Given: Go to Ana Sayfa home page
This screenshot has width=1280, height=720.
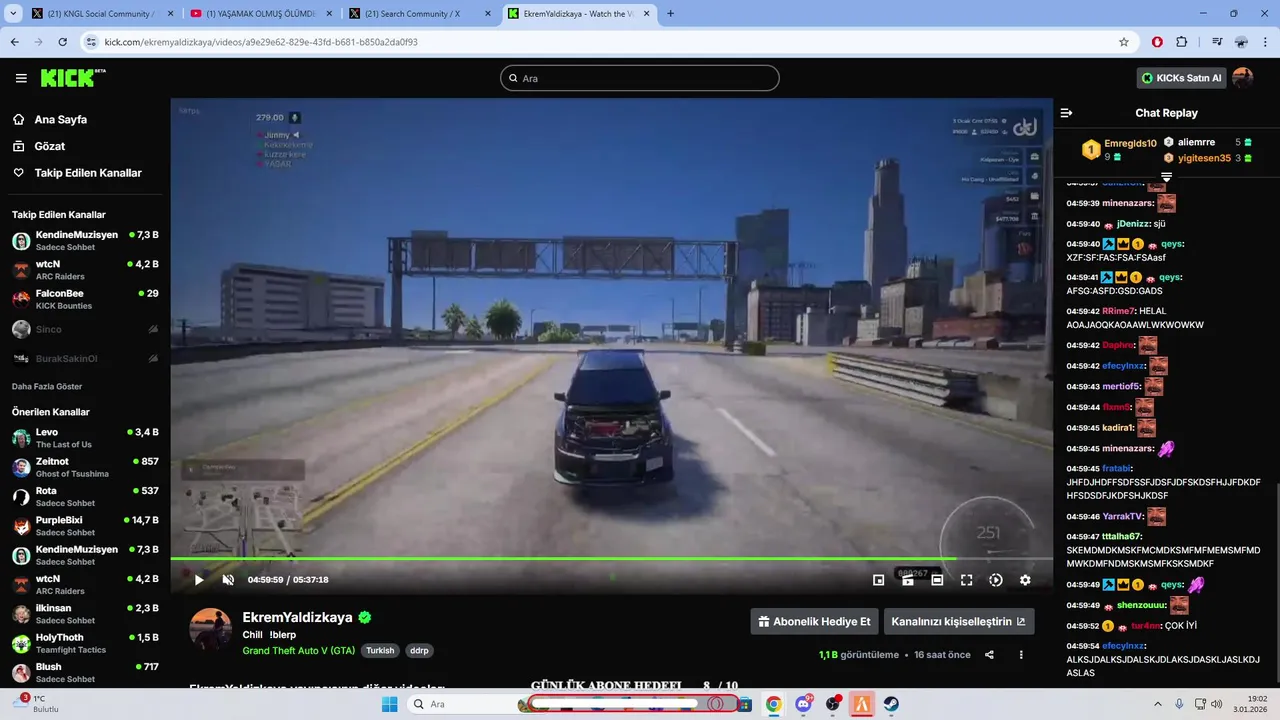Looking at the screenshot, I should 60,119.
